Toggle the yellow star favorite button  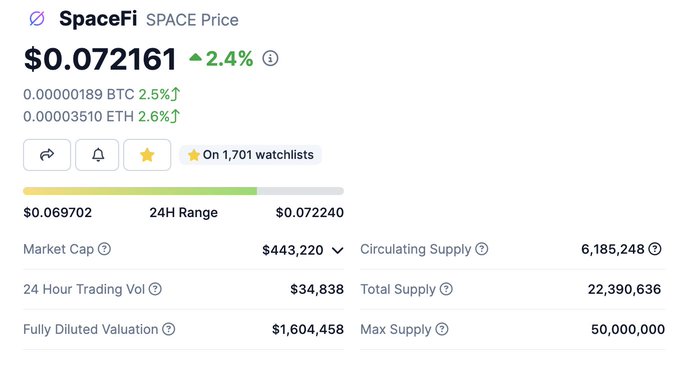pyautogui.click(x=147, y=155)
